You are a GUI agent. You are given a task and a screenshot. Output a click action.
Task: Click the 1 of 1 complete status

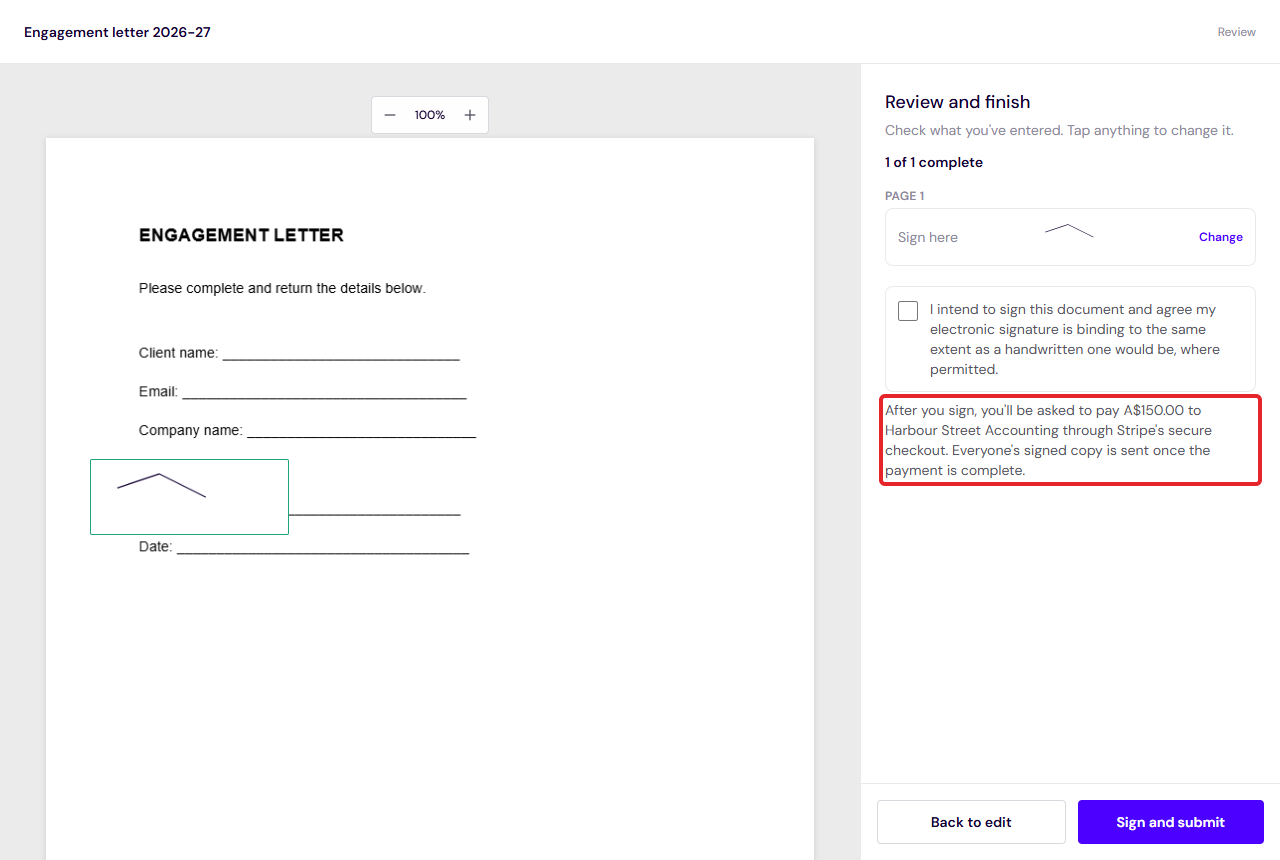(x=934, y=162)
